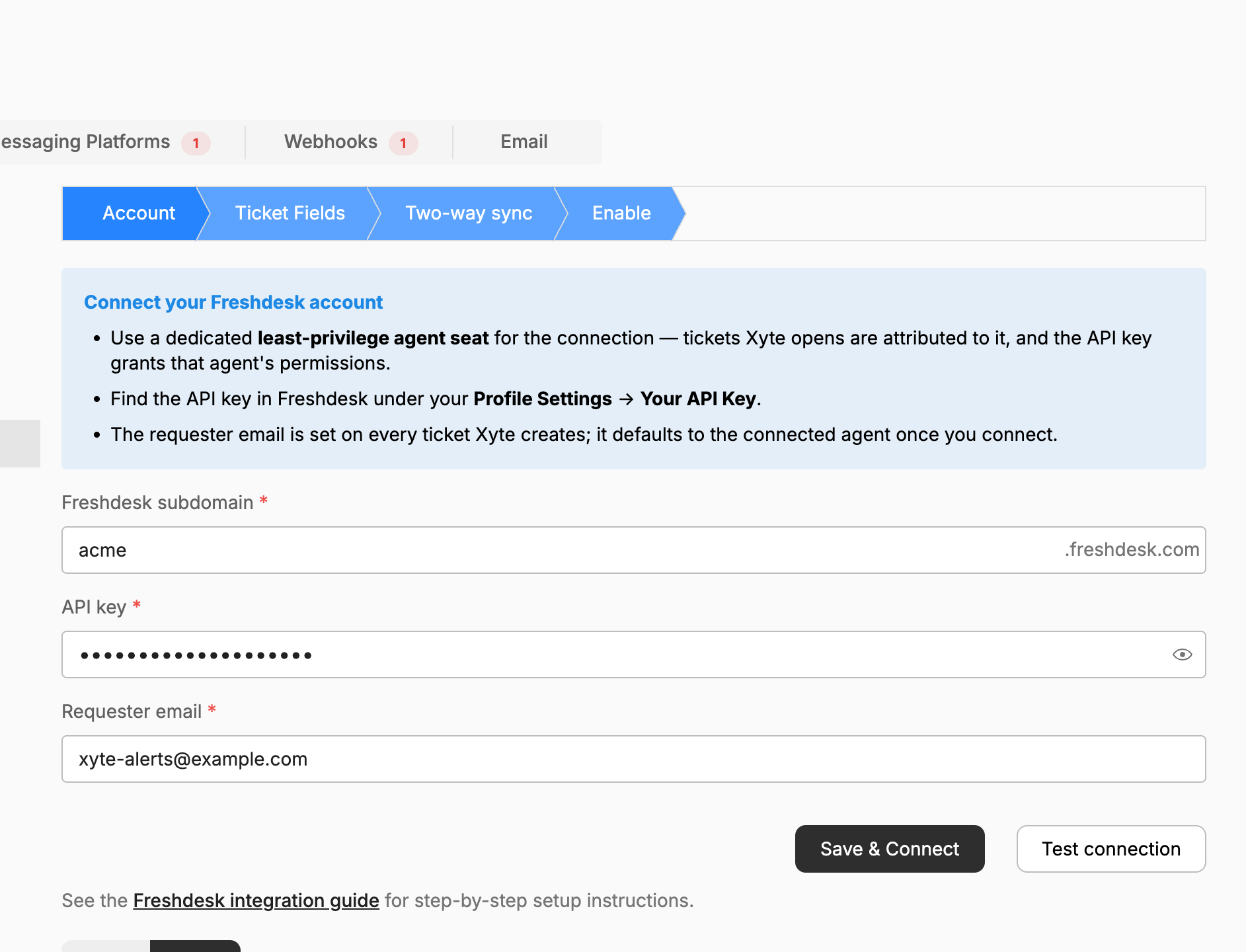Click the 'least-privilege agent seat' bold text

pos(373,338)
